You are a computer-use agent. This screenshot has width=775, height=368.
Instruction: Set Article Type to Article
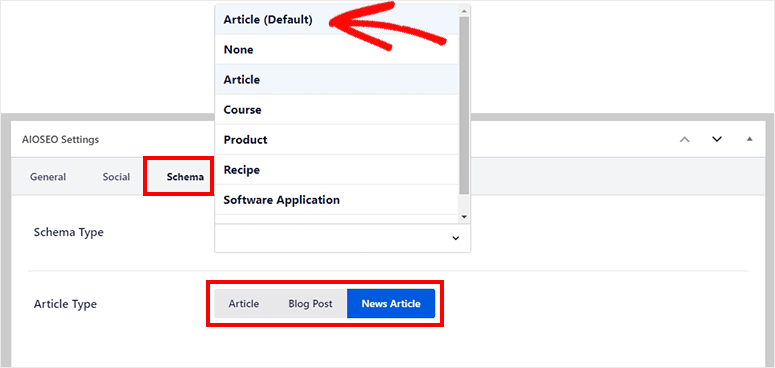point(244,304)
